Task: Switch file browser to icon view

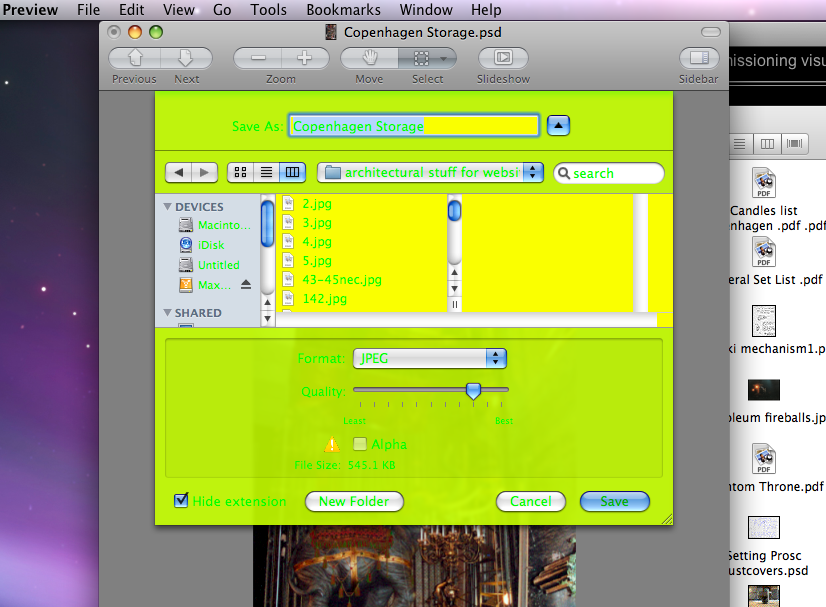Action: tap(240, 172)
